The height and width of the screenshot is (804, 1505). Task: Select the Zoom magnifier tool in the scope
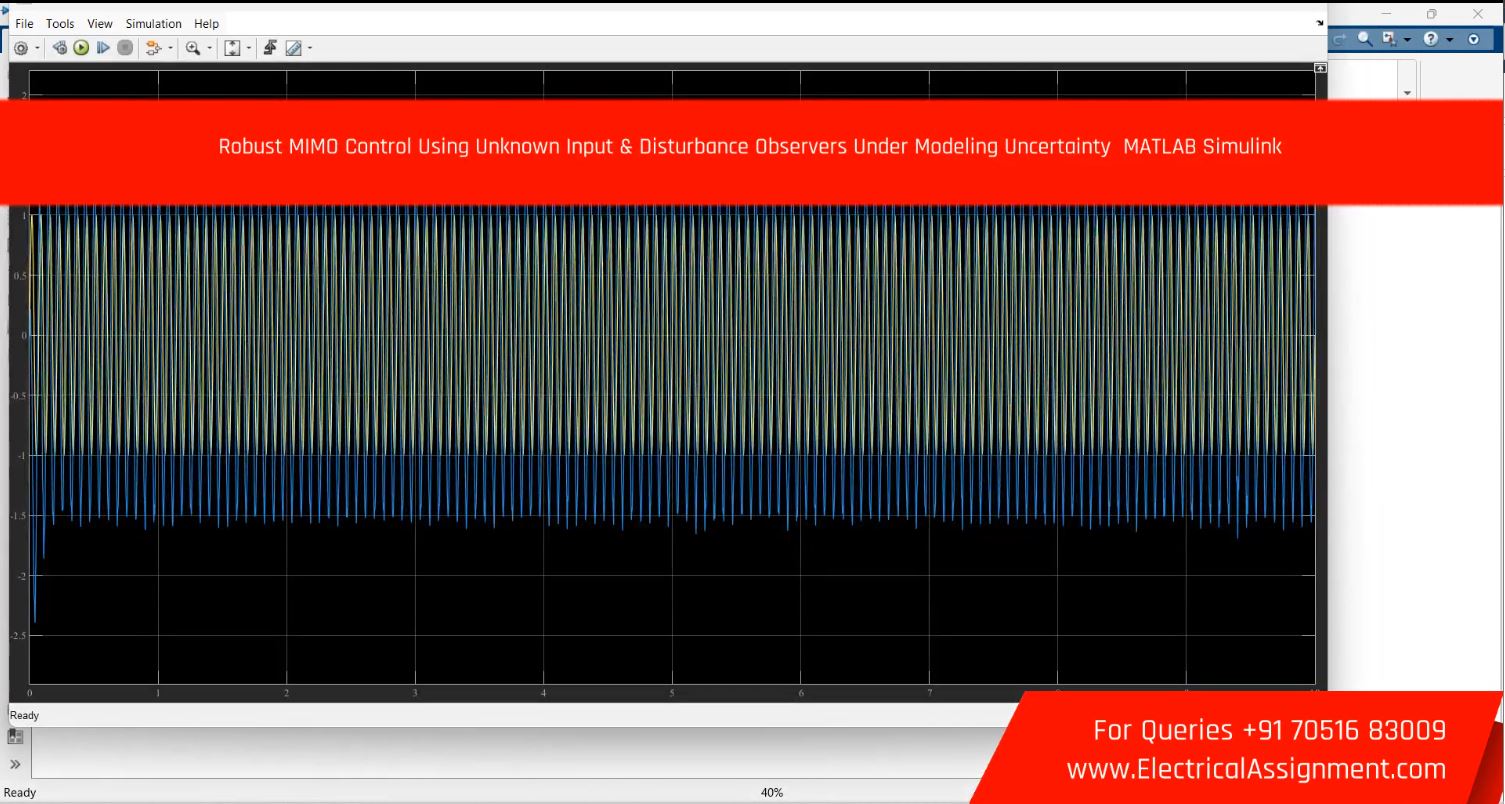point(193,48)
